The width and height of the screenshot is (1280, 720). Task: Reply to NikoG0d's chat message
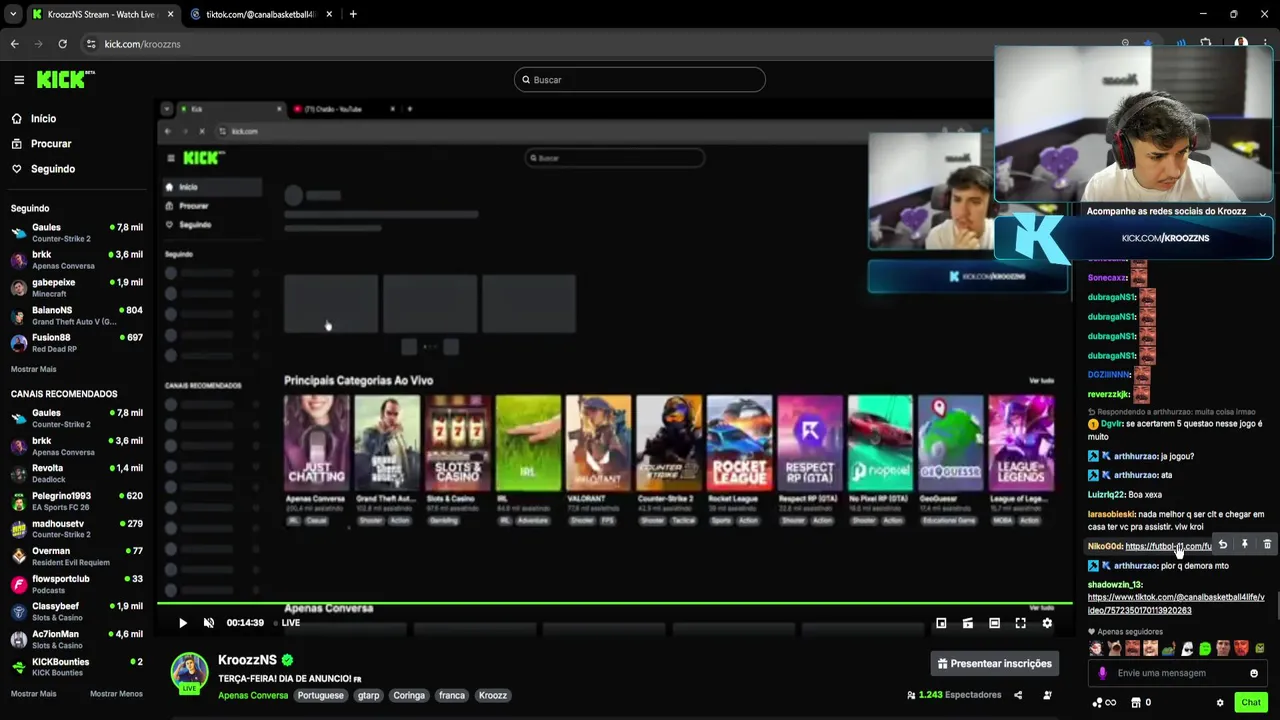(x=1222, y=545)
